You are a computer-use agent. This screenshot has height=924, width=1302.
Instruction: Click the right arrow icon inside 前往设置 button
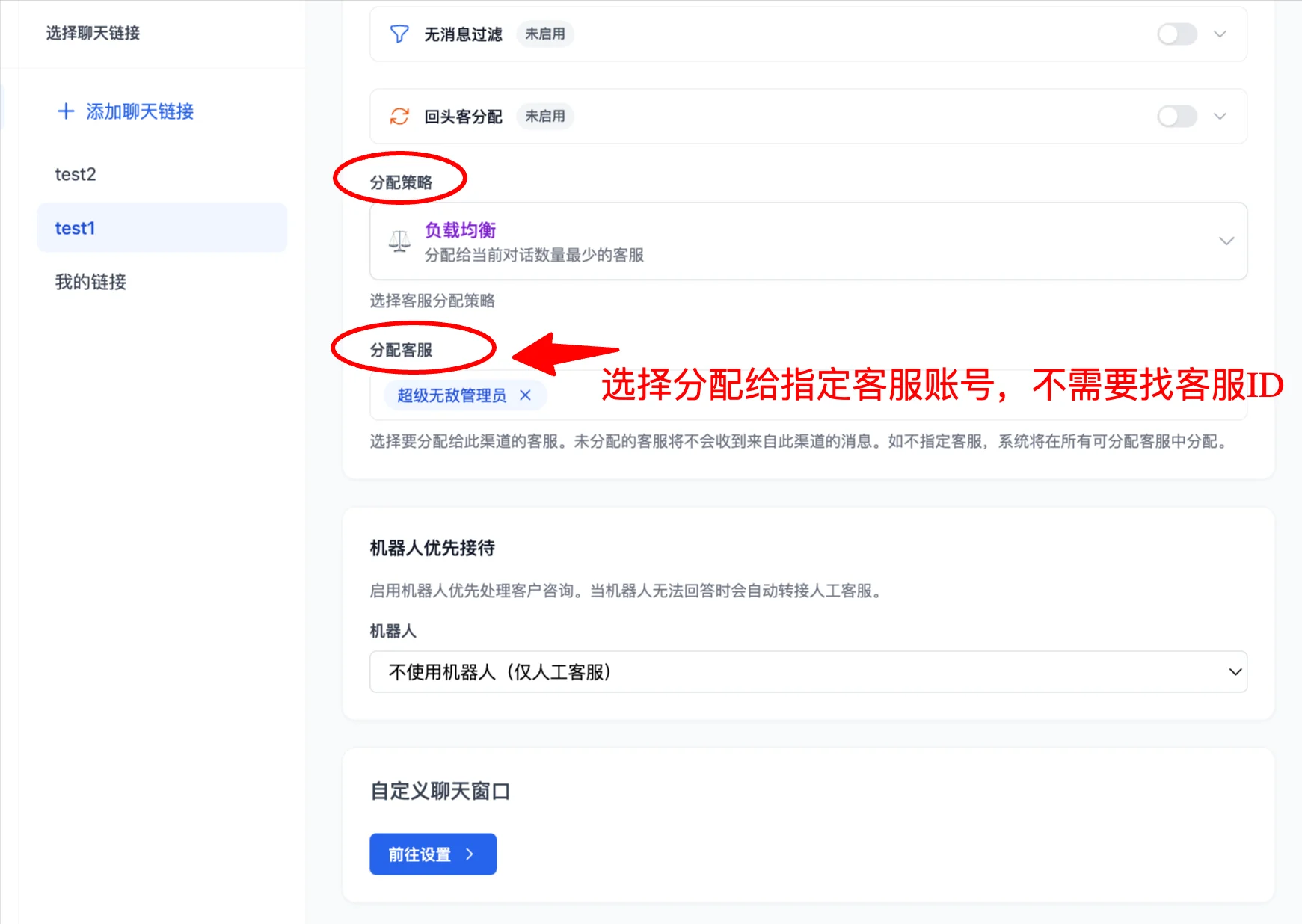pyautogui.click(x=470, y=854)
